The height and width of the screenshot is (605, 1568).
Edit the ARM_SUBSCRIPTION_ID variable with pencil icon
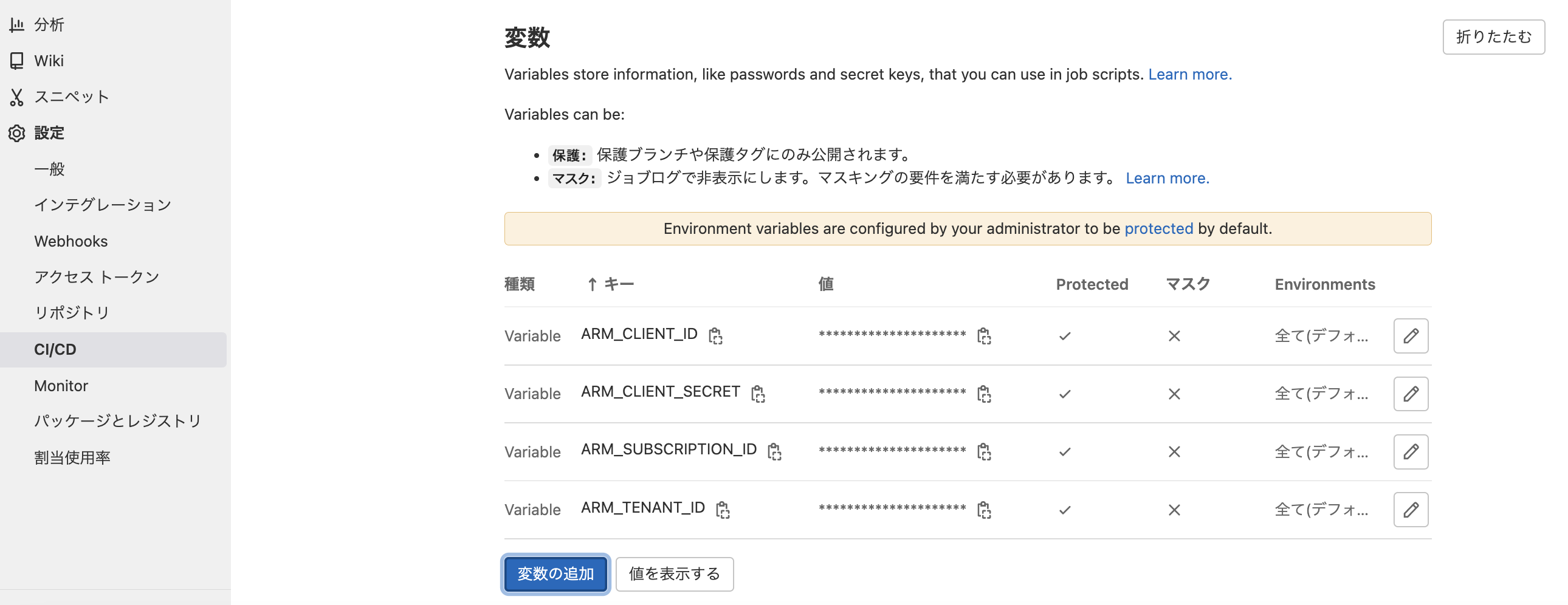pyautogui.click(x=1411, y=451)
